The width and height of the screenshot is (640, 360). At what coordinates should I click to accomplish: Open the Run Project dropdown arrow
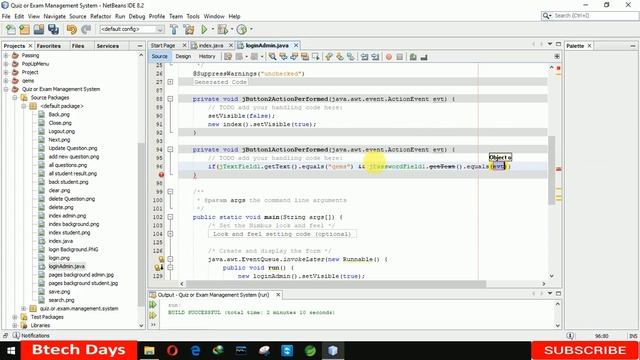tap(213, 29)
